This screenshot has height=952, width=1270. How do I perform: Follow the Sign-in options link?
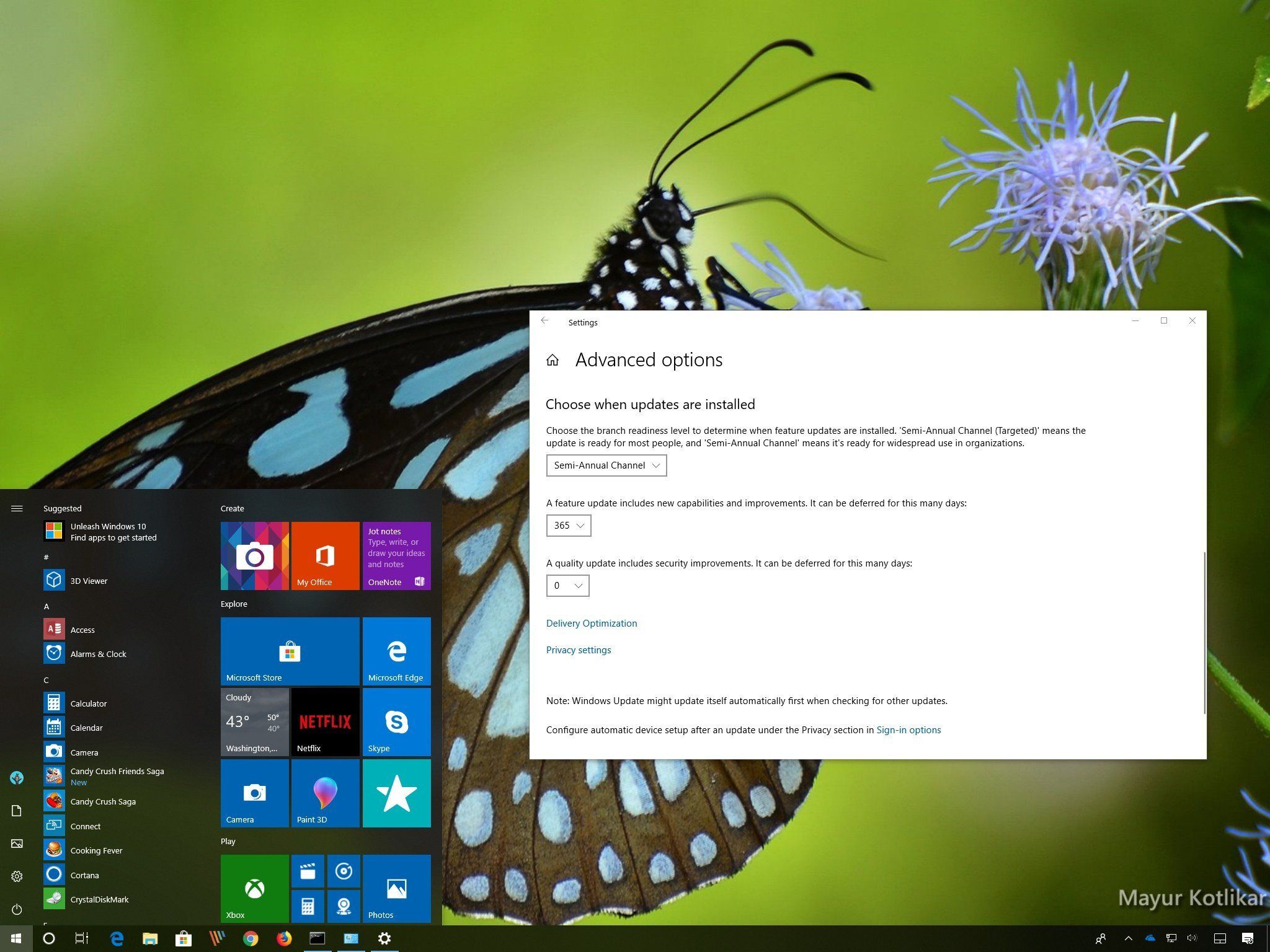click(908, 729)
